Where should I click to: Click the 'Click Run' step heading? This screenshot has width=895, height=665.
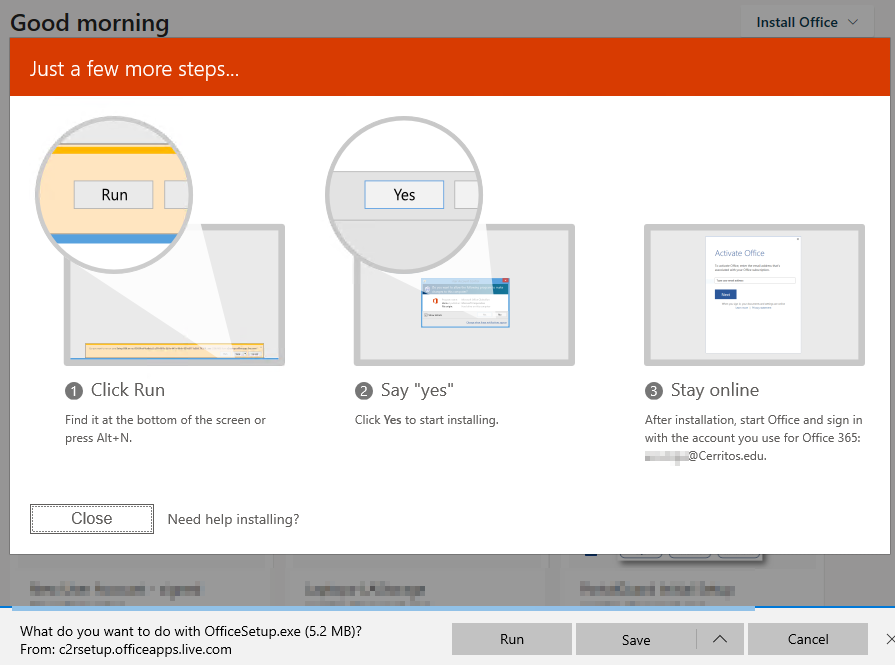point(128,390)
